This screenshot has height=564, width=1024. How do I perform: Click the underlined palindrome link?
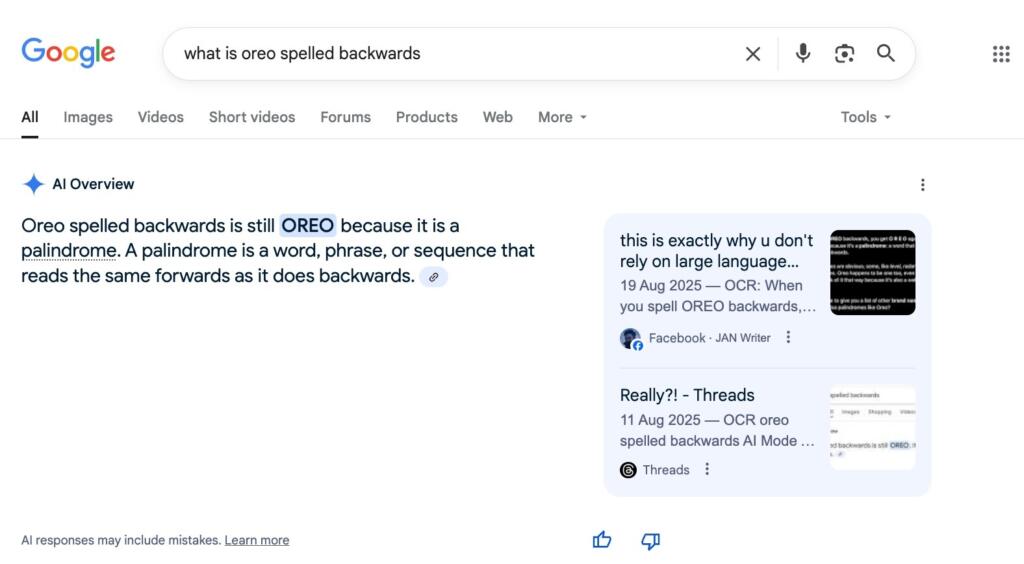69,250
